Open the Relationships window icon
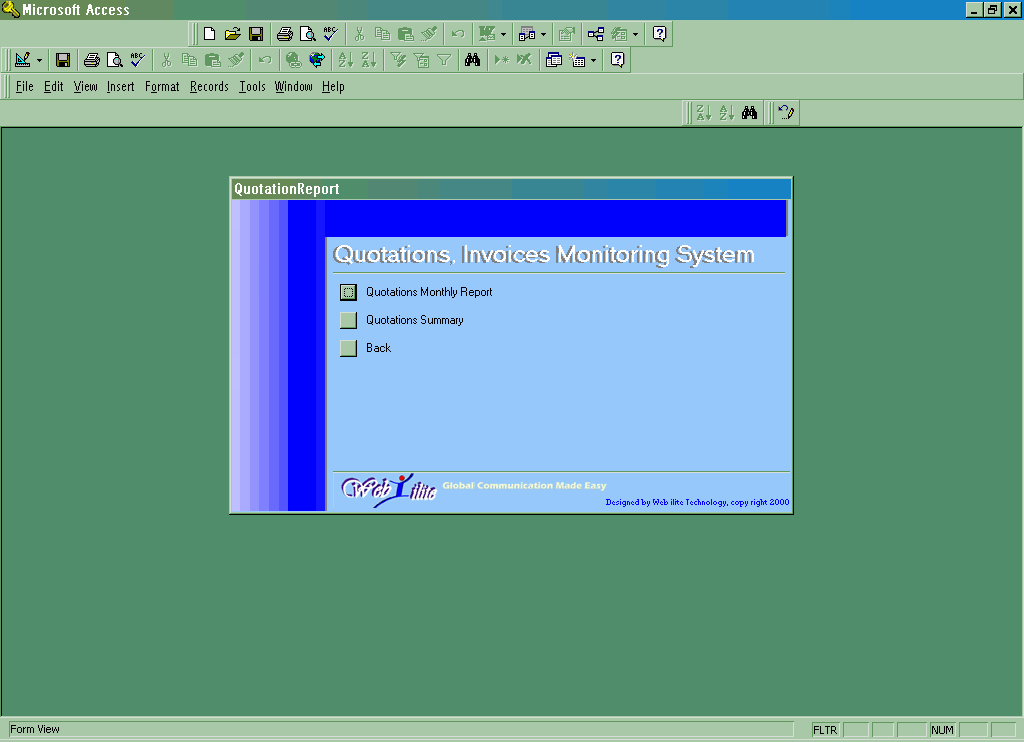This screenshot has height=742, width=1024. coord(596,34)
